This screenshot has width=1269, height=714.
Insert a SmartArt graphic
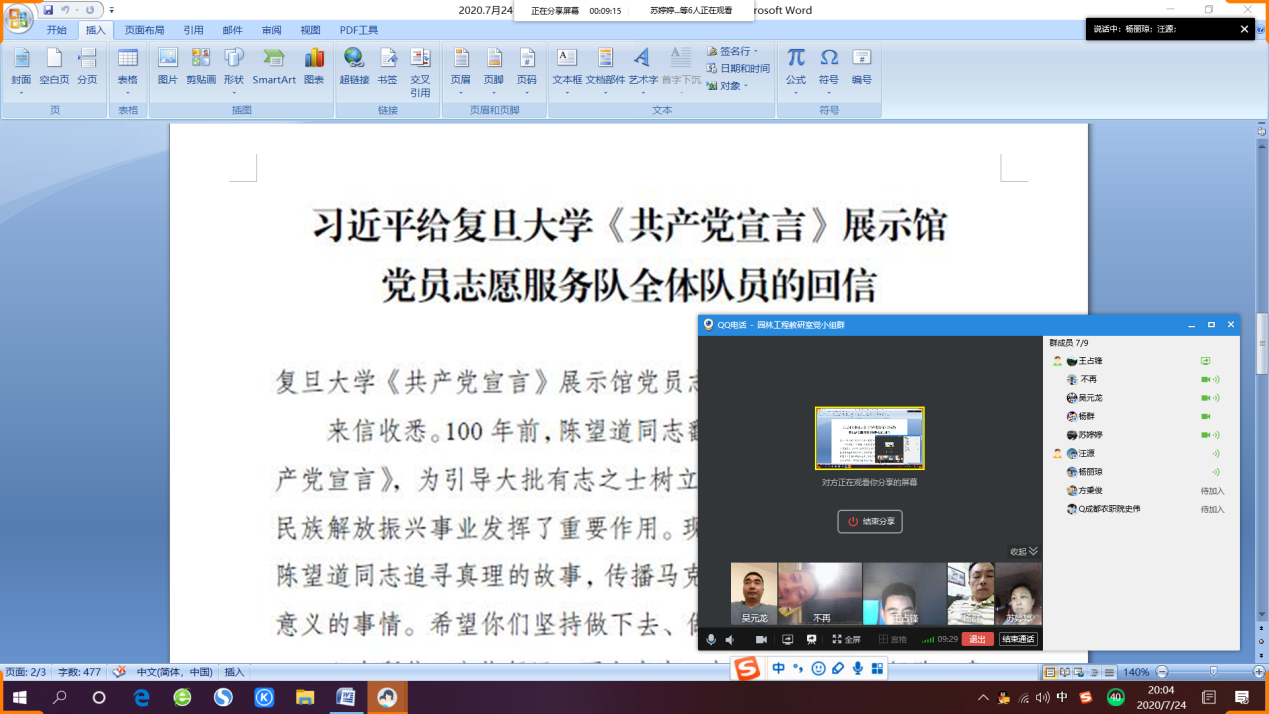pyautogui.click(x=274, y=68)
